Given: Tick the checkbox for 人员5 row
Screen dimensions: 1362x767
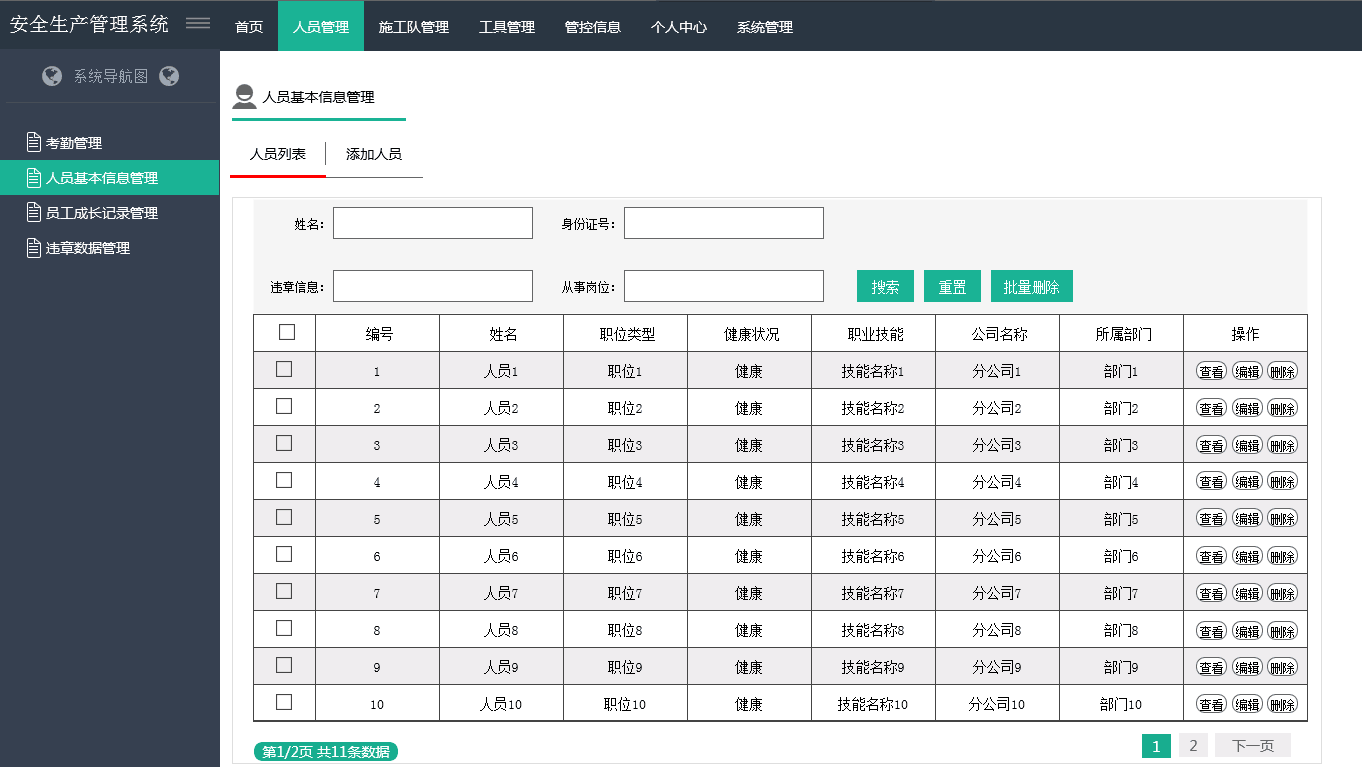Looking at the screenshot, I should [x=284, y=517].
